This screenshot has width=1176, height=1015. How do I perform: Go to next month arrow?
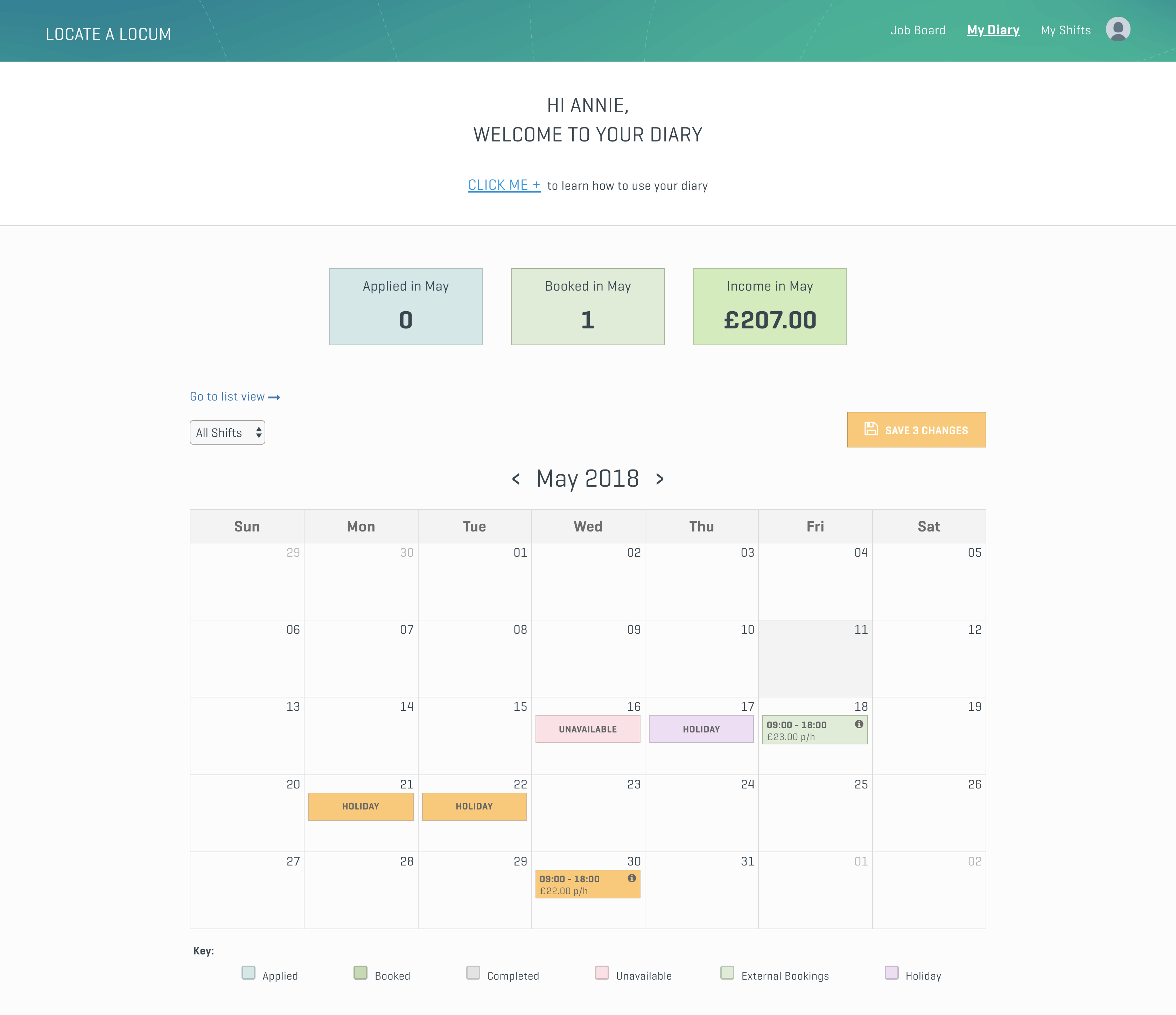click(659, 479)
